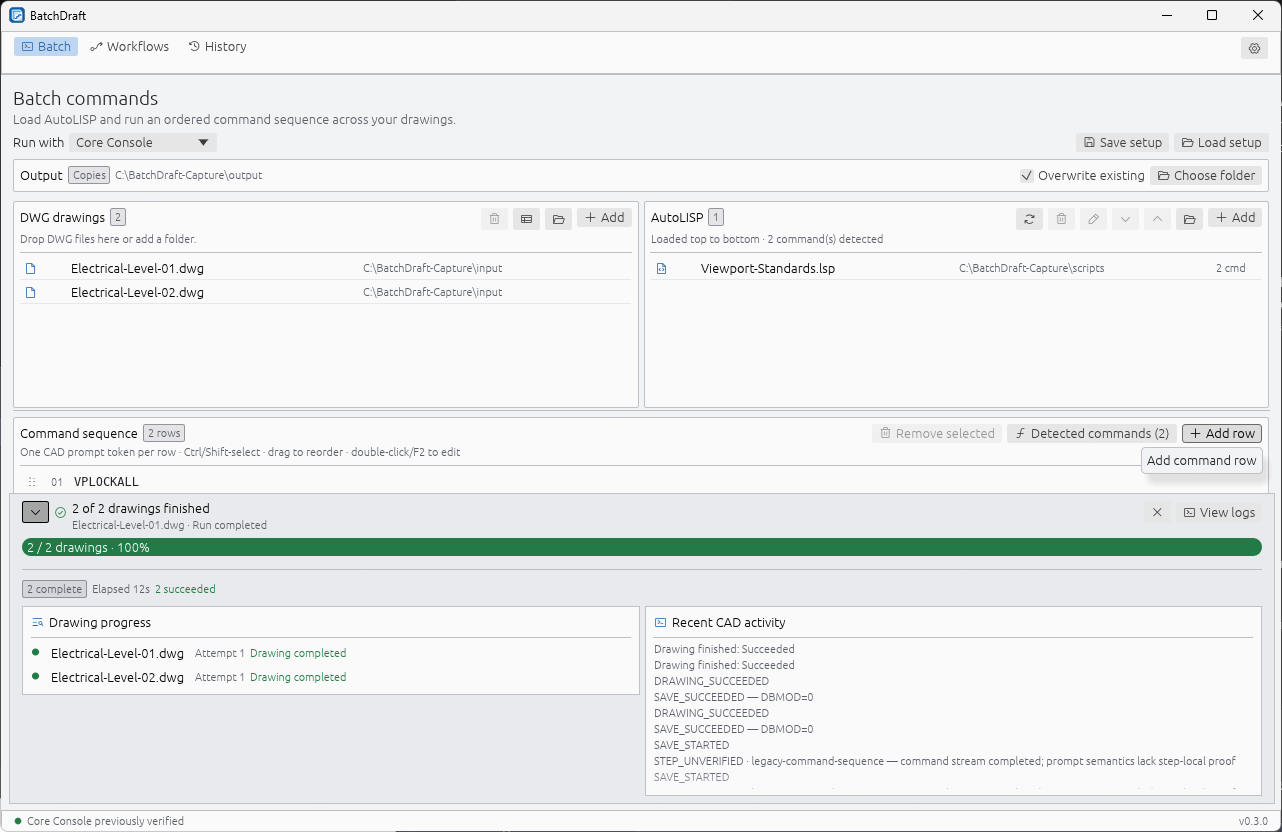
Task: Add a folder of DWG drawings with the folder icon
Action: (x=558, y=218)
